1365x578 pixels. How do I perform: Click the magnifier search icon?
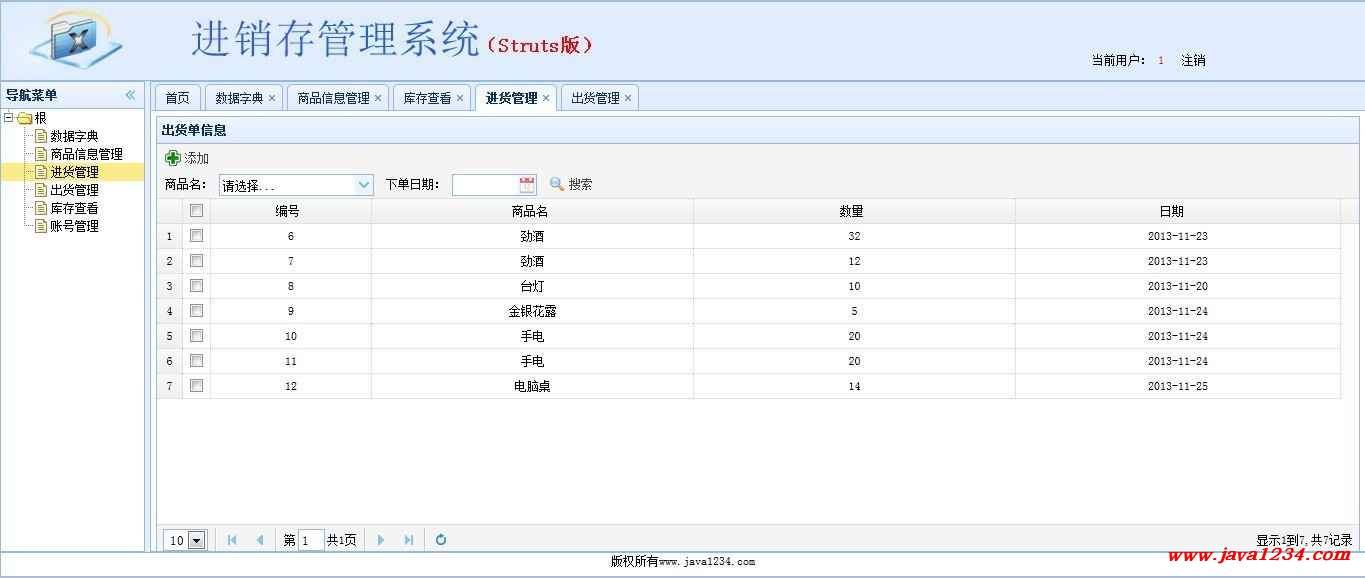[557, 184]
